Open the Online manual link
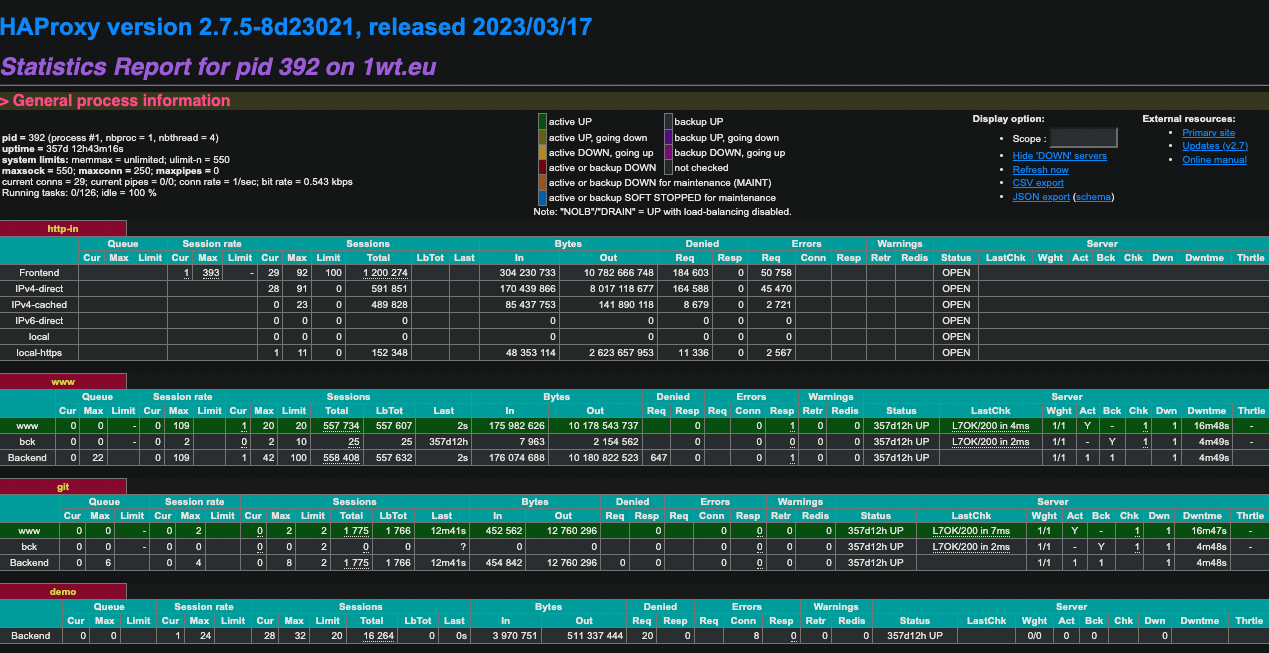The image size is (1269, 653). [x=1214, y=160]
